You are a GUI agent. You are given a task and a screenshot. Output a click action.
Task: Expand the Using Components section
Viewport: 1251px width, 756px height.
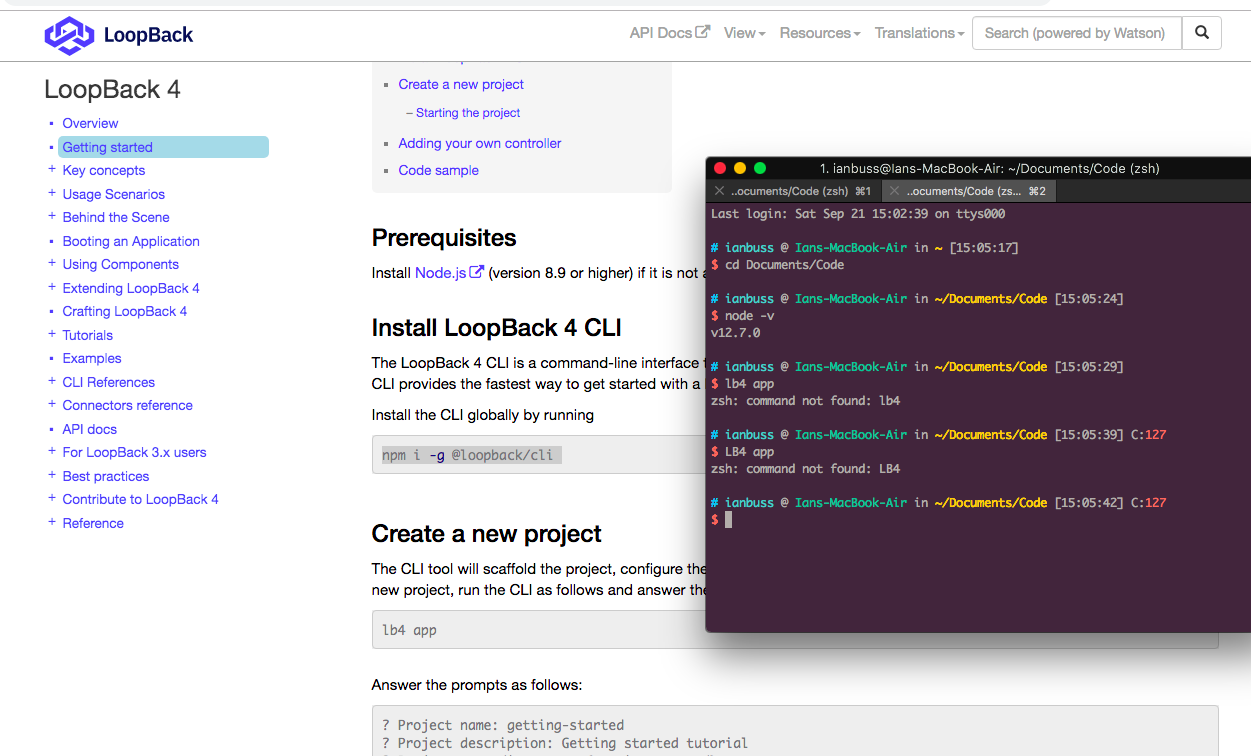click(52, 264)
